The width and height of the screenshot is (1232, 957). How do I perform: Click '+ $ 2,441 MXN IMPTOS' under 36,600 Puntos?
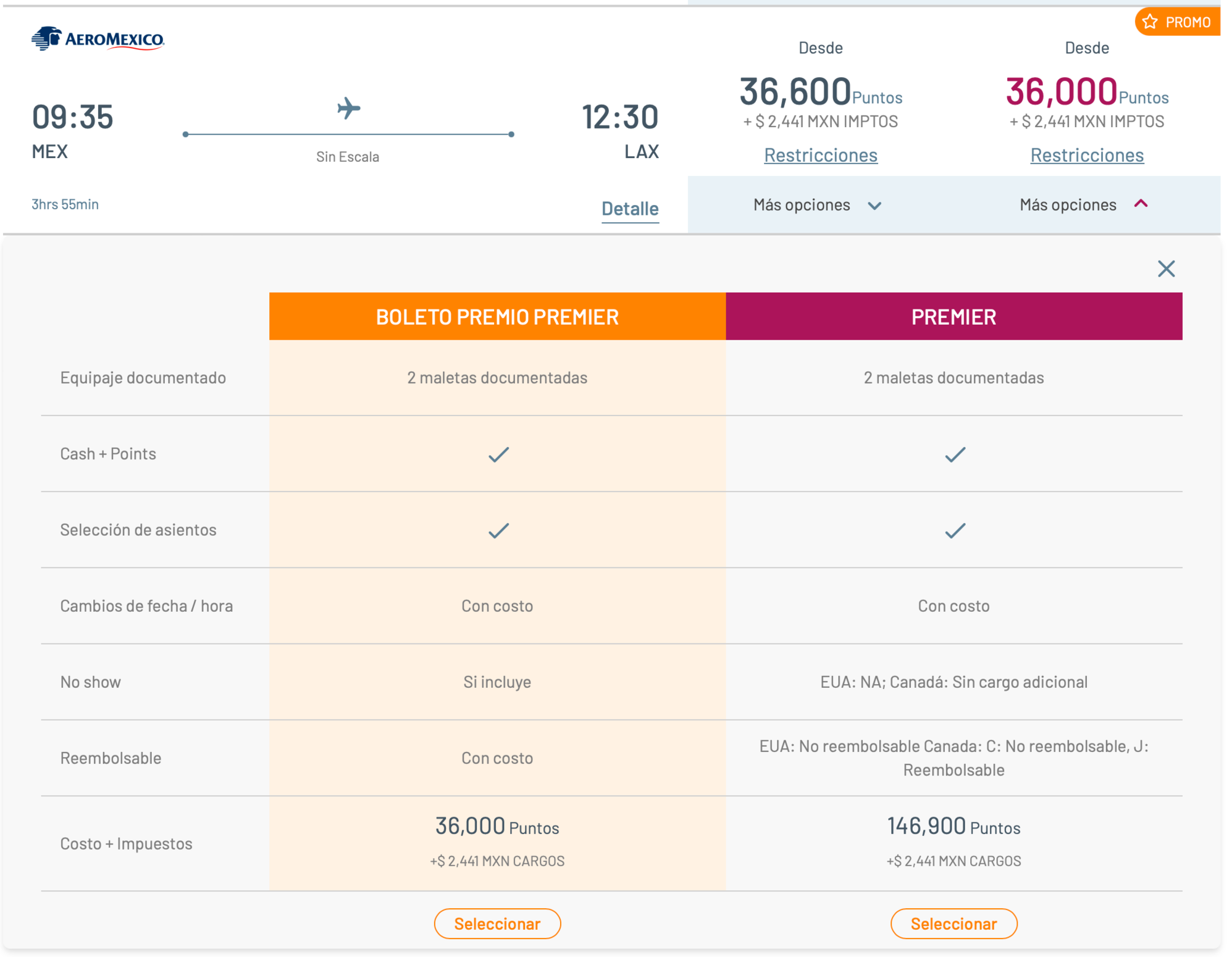pos(820,122)
